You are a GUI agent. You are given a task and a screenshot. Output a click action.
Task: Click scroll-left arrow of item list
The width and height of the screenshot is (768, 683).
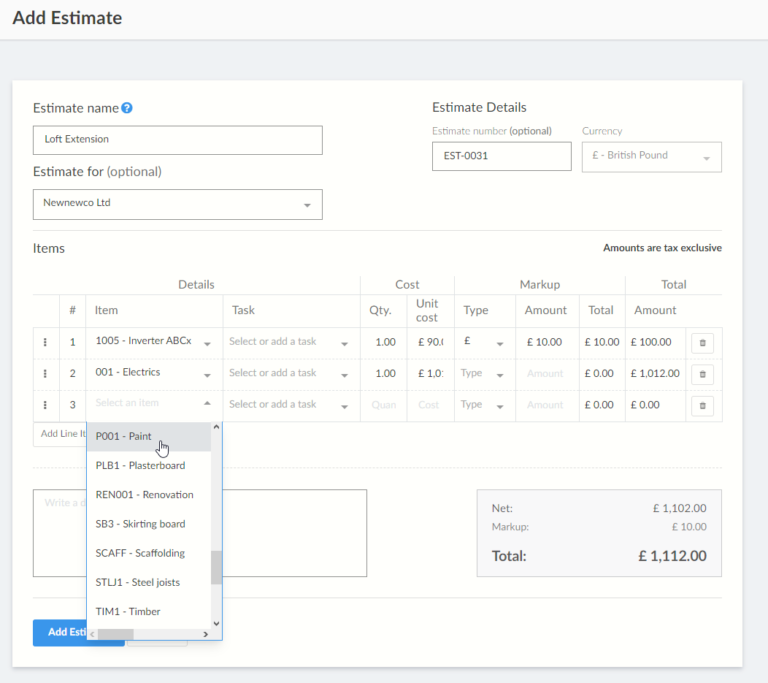coord(93,634)
